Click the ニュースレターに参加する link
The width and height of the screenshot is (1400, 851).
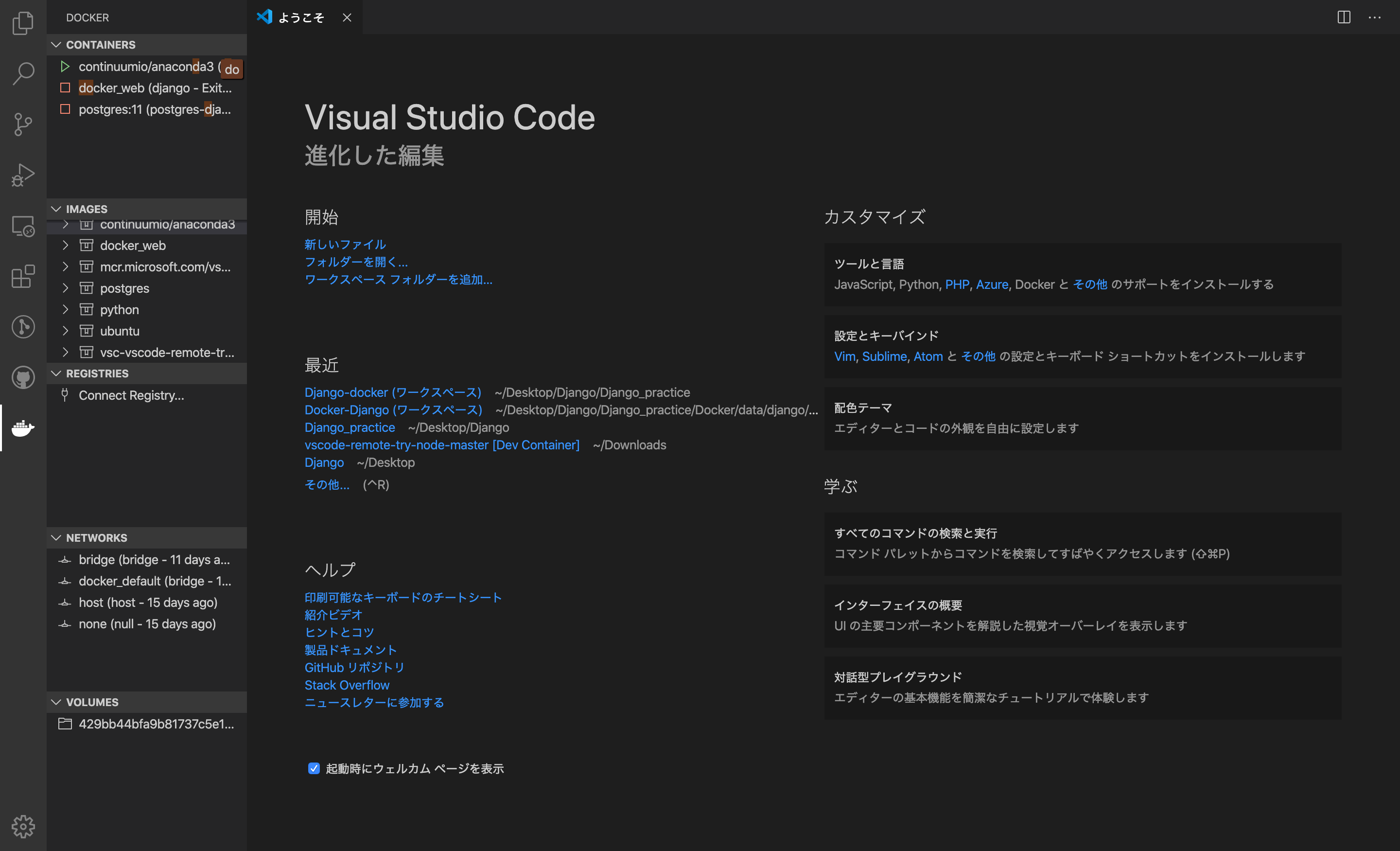coord(374,703)
